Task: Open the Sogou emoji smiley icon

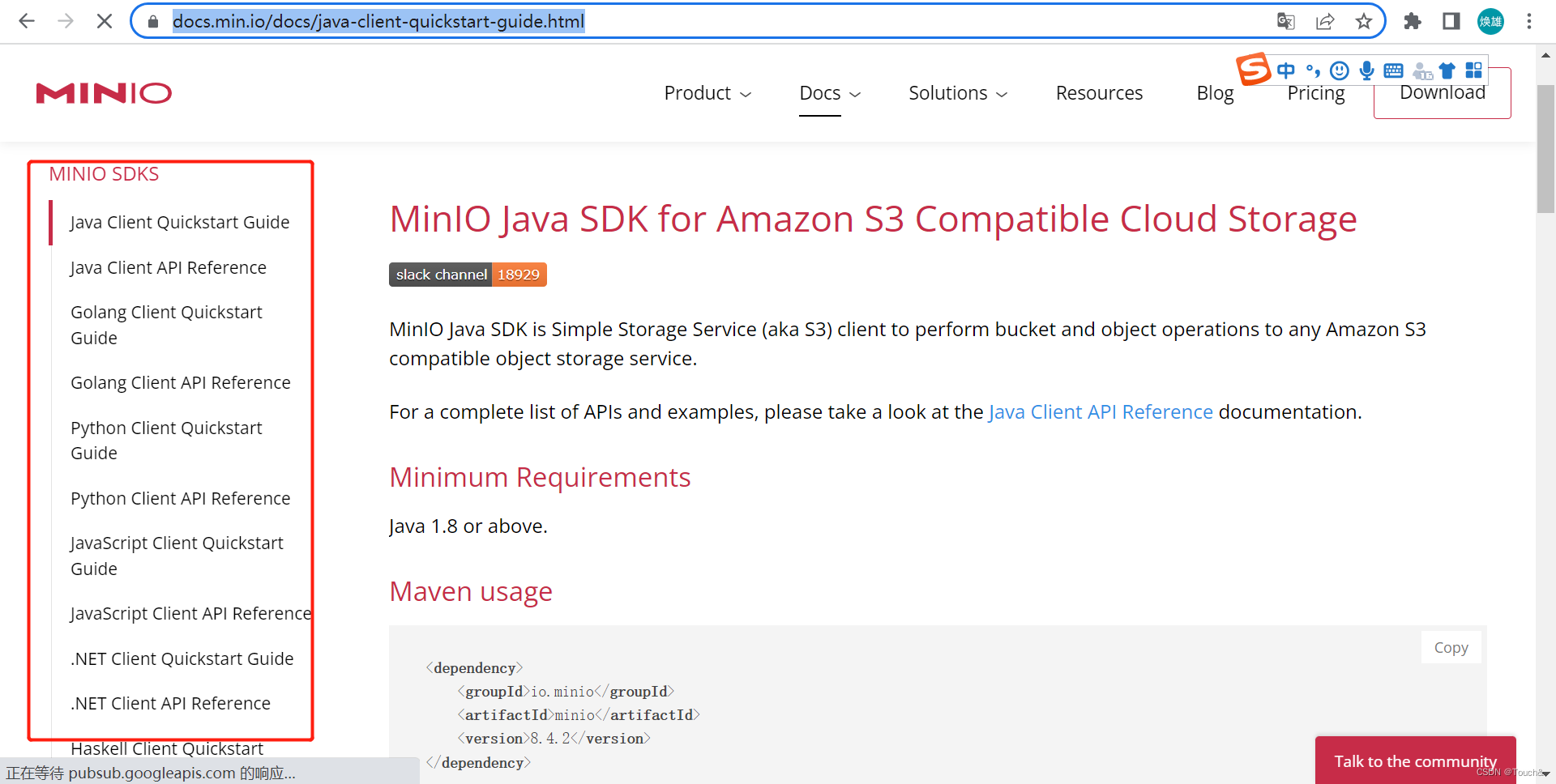Action: click(1340, 70)
